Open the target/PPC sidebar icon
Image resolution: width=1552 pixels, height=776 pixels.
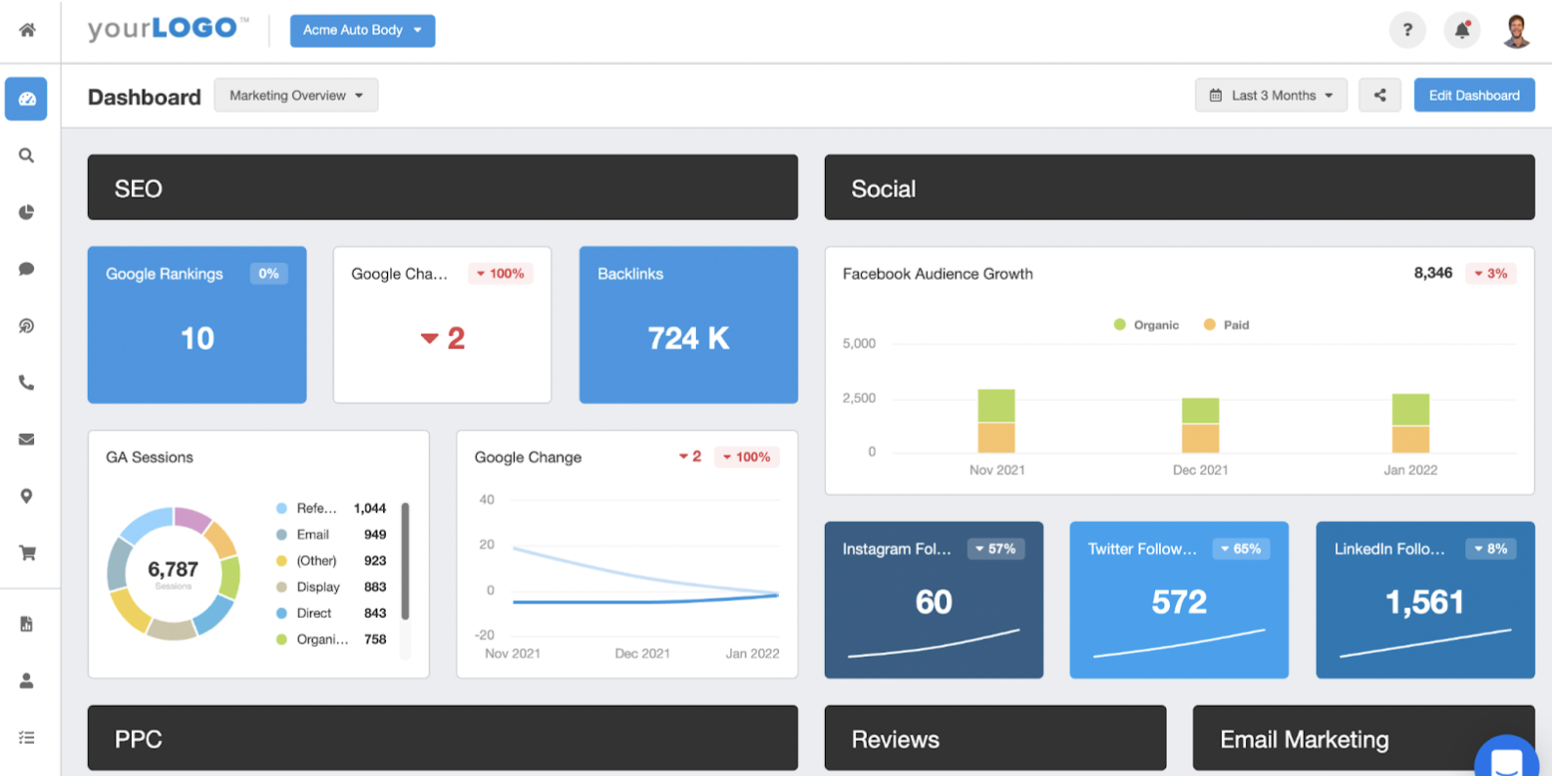(x=27, y=326)
